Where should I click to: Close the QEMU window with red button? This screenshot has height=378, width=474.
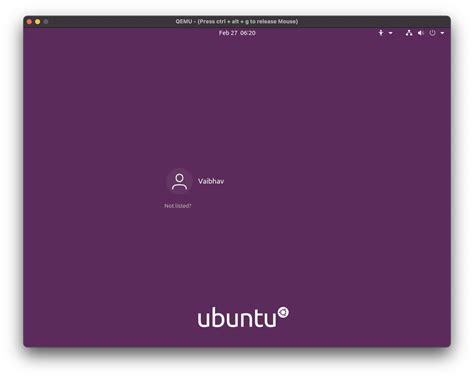click(x=29, y=22)
